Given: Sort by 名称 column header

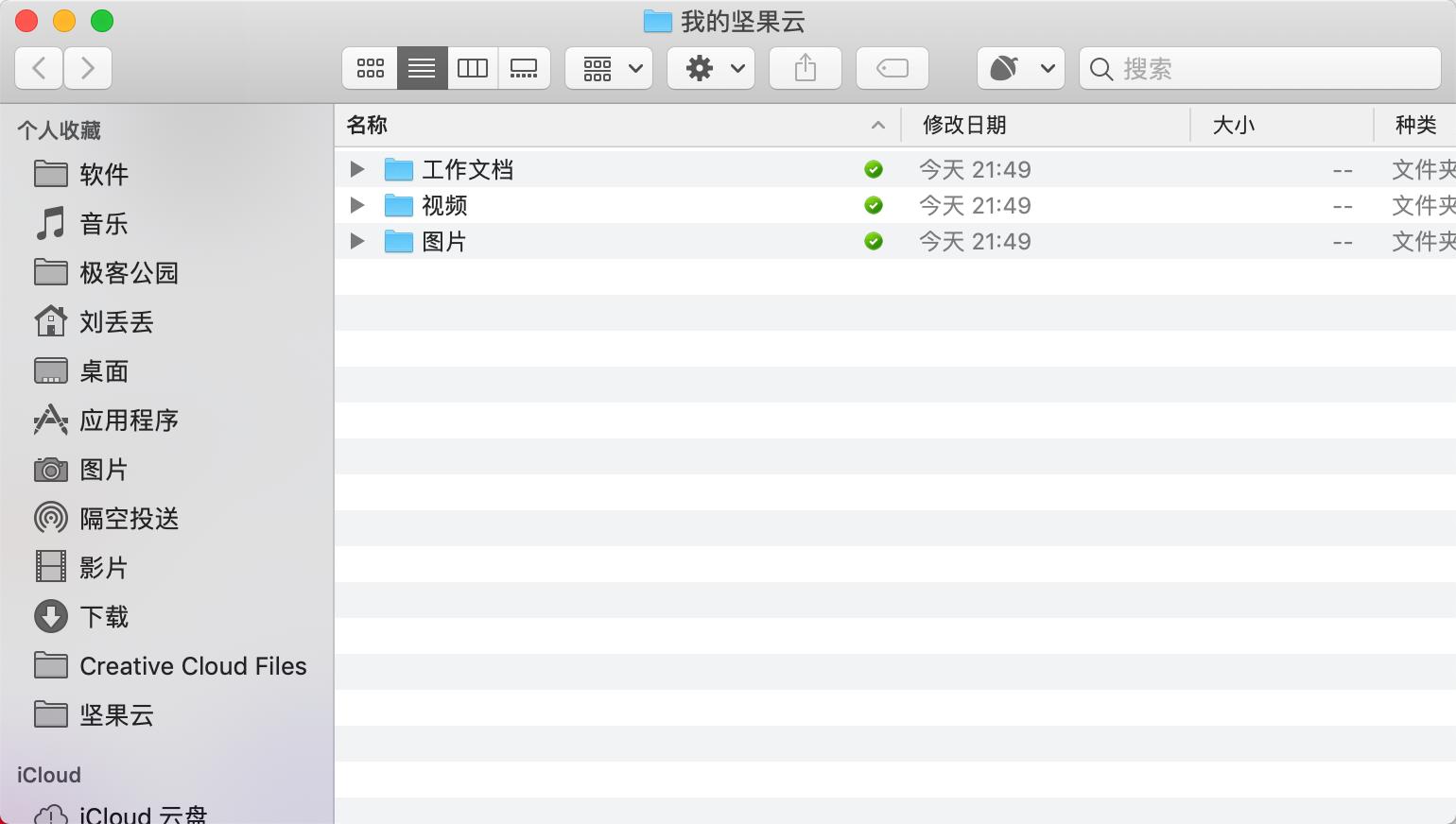Looking at the screenshot, I should tap(368, 125).
